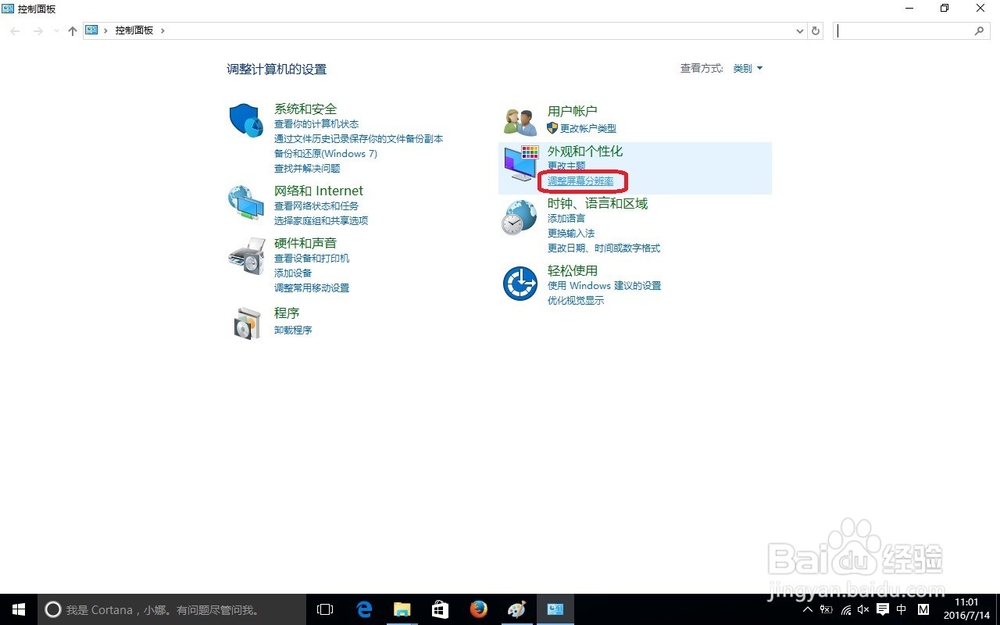Image resolution: width=1000 pixels, height=625 pixels.
Task: Open the 类别 view-by dropdown
Action: 746,68
